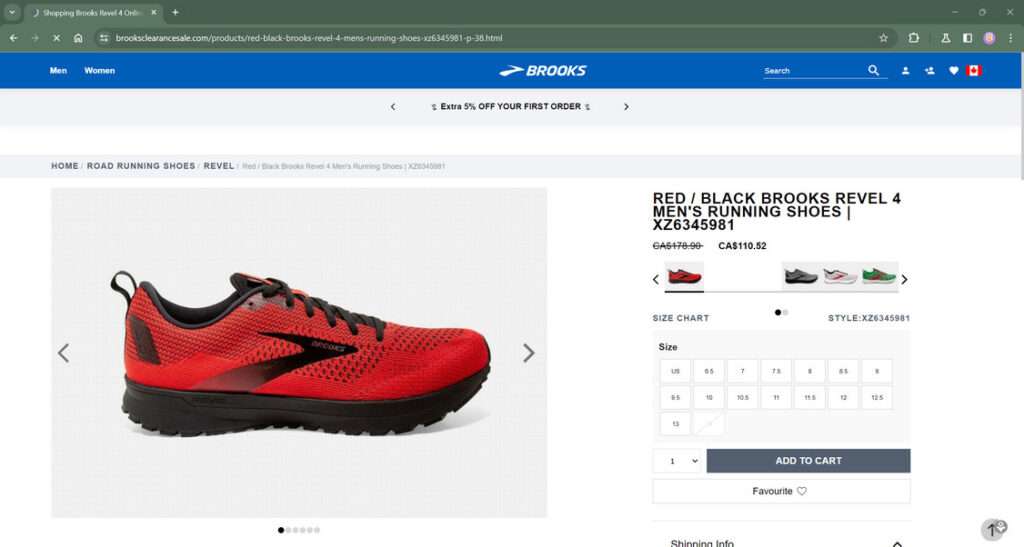The width and height of the screenshot is (1024, 547).
Task: Select shoe size 7
Action: [x=743, y=371]
